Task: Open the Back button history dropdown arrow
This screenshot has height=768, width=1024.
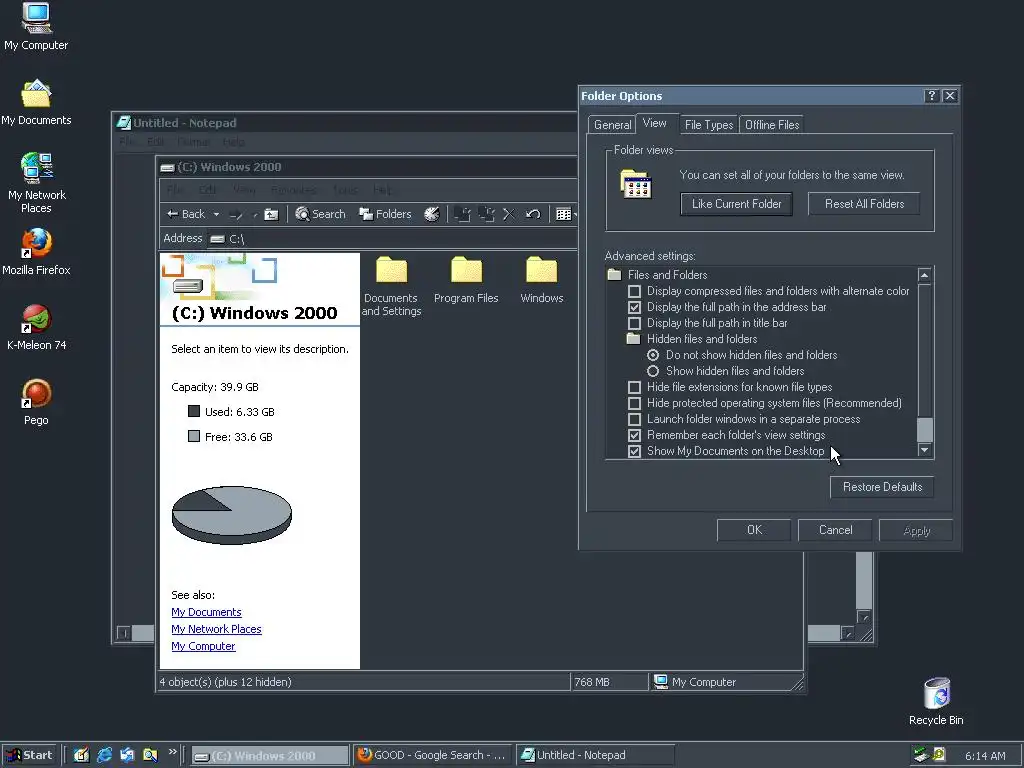Action: pos(216,214)
